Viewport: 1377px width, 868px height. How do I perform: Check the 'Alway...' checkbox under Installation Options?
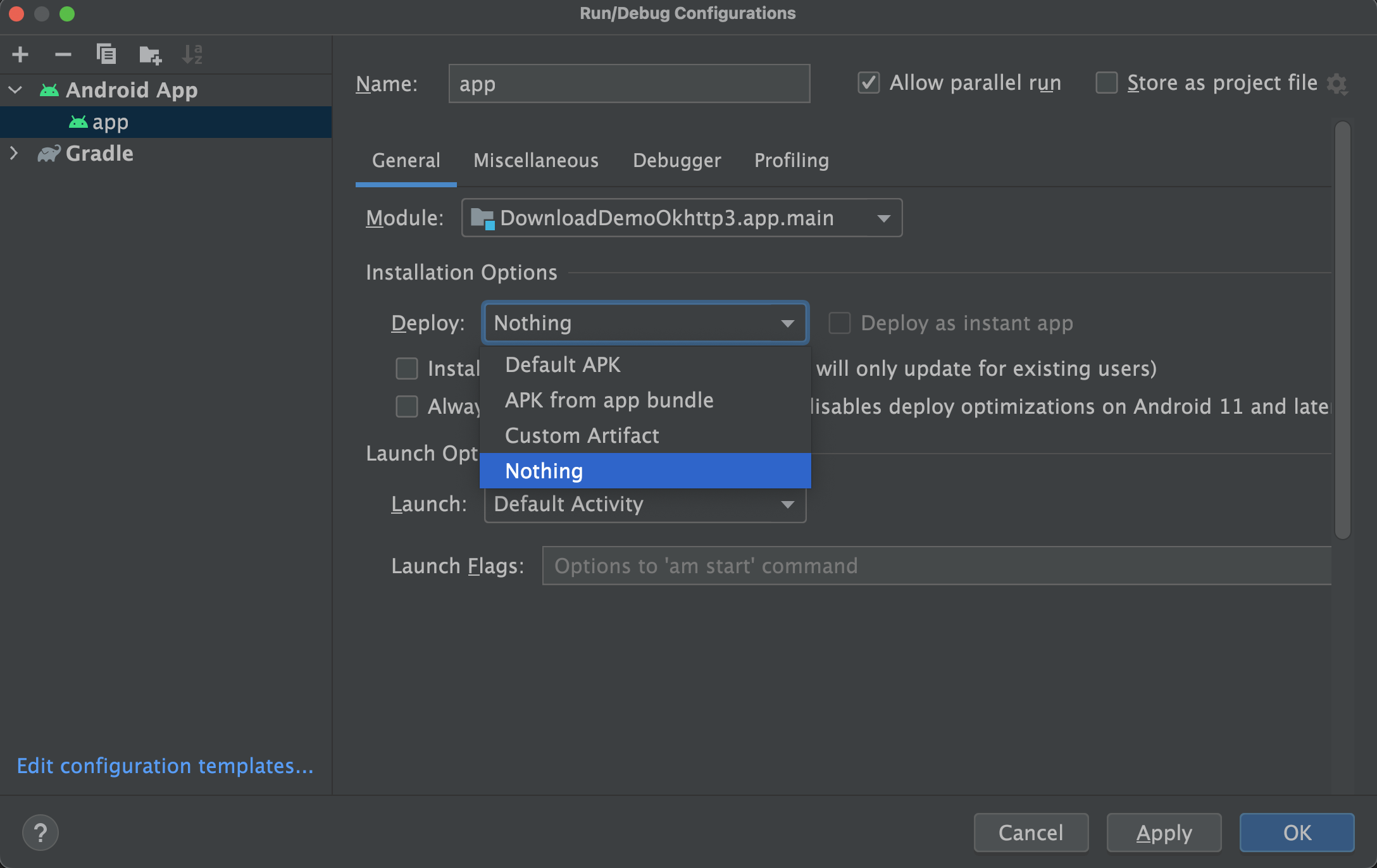(x=406, y=406)
